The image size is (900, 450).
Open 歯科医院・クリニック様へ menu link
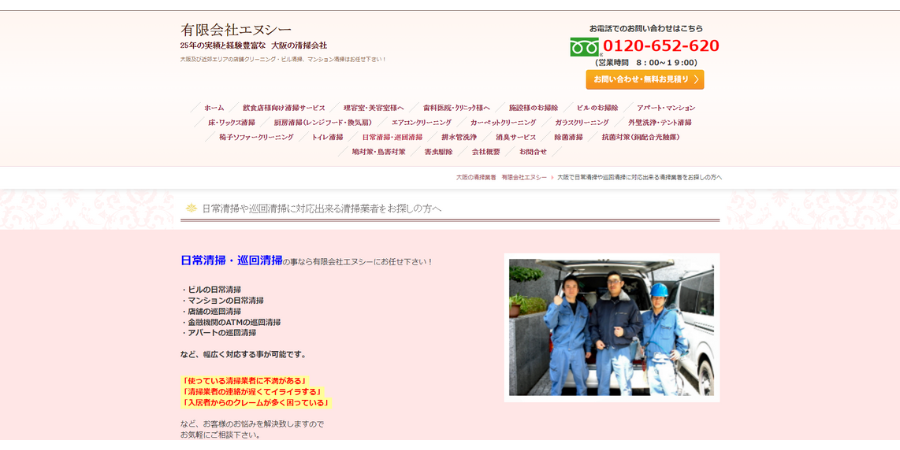[x=456, y=108]
